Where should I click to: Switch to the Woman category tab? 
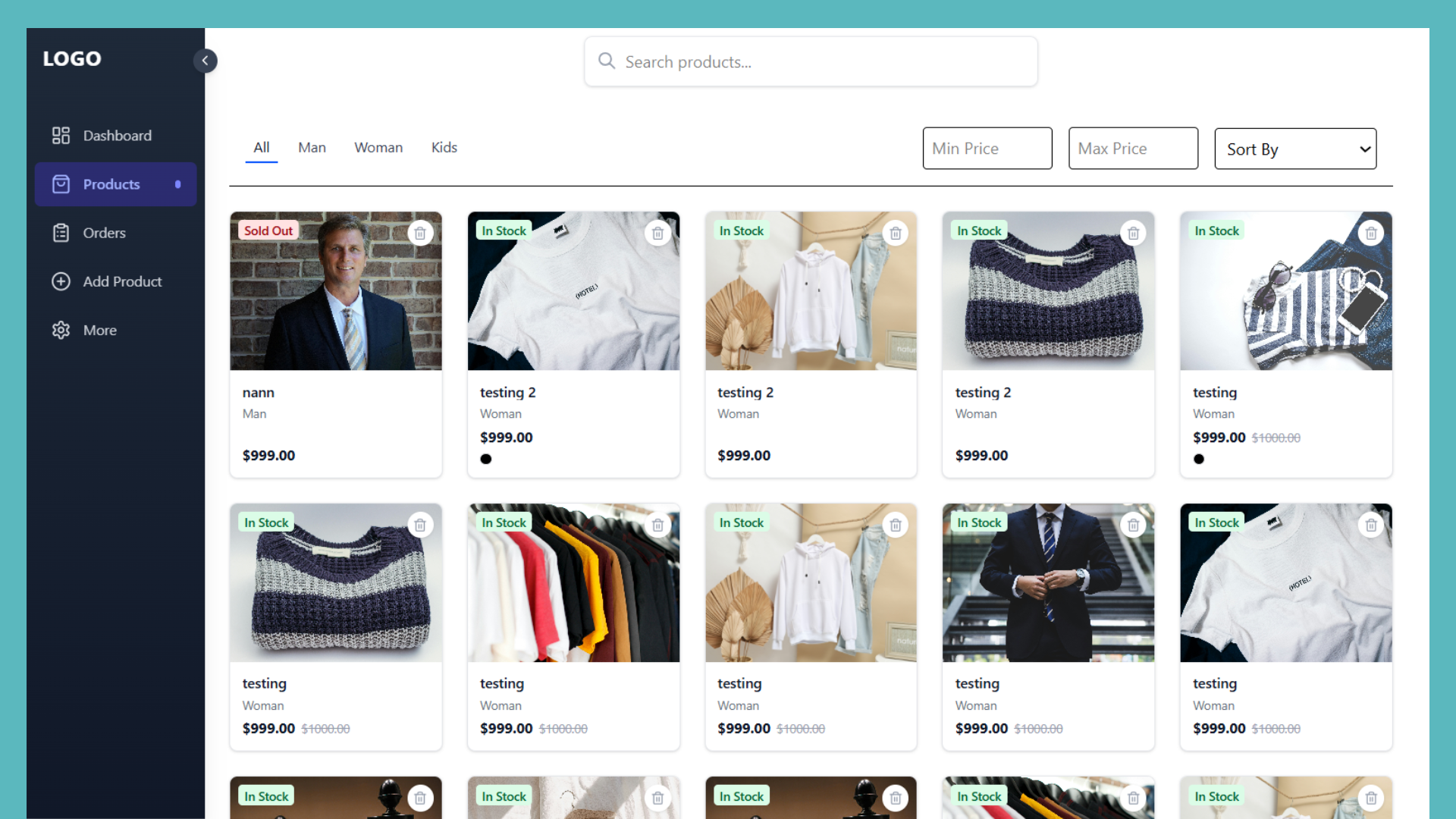click(x=378, y=148)
